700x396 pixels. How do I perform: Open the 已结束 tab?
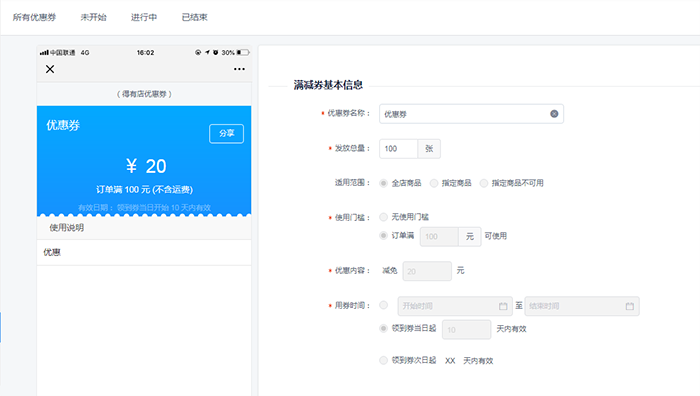pos(195,17)
